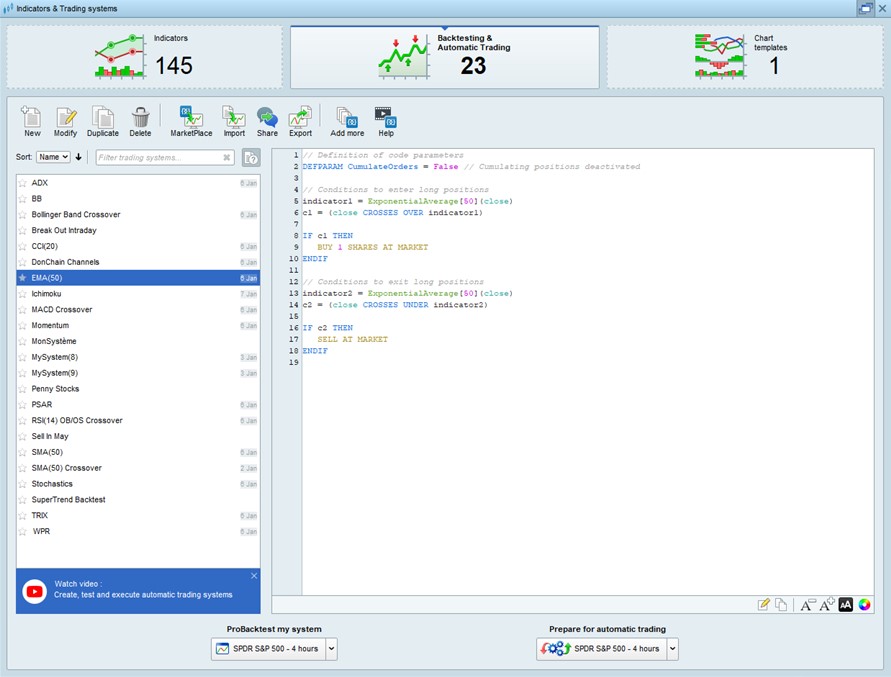Viewport: 891px width, 677px height.
Task: Open the editor color picker wheel
Action: coord(864,604)
